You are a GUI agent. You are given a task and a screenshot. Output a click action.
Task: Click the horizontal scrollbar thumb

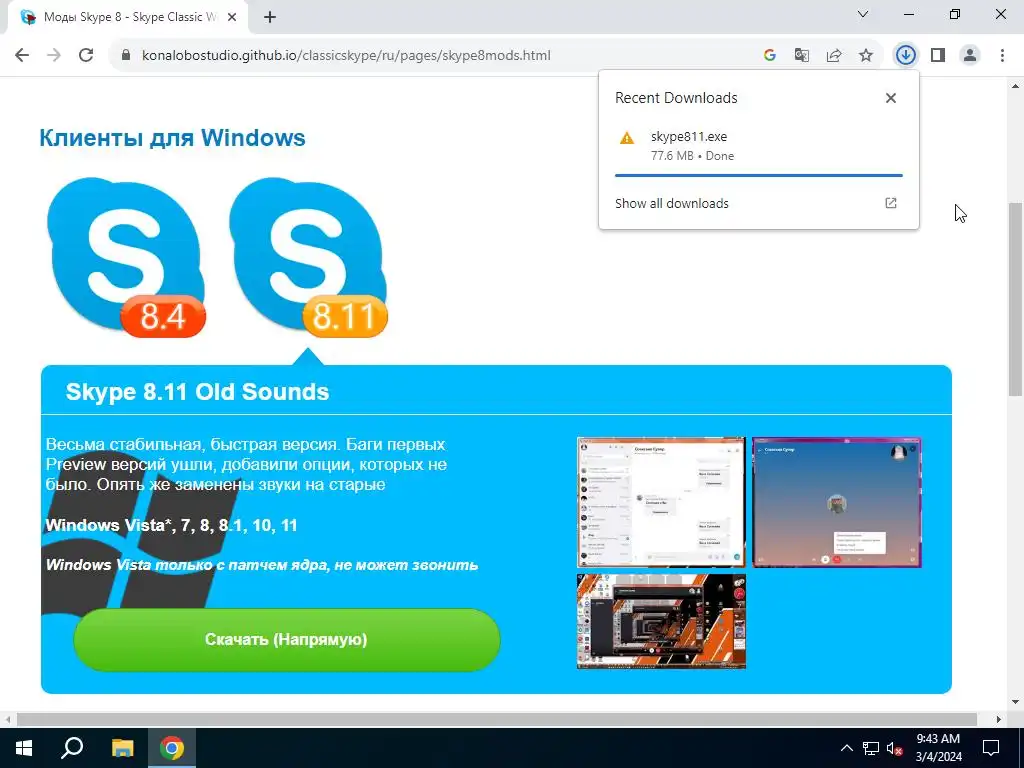(497, 719)
